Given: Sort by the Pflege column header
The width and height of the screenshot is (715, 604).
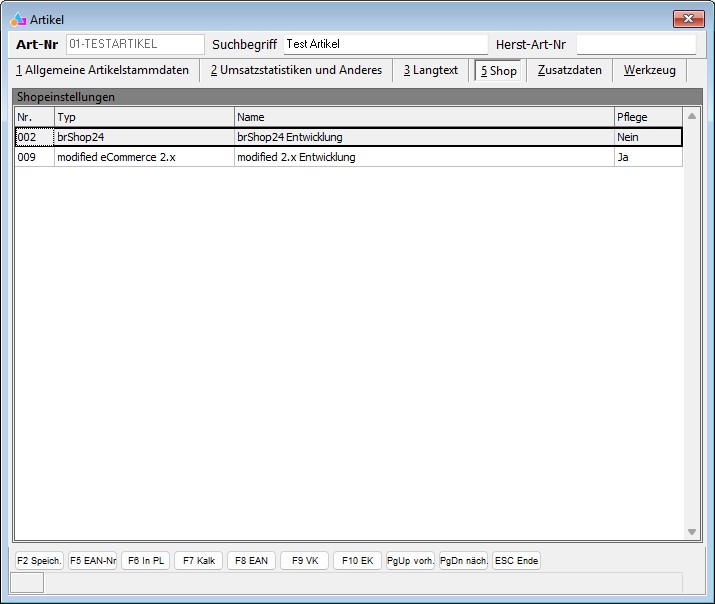Looking at the screenshot, I should (x=648, y=117).
